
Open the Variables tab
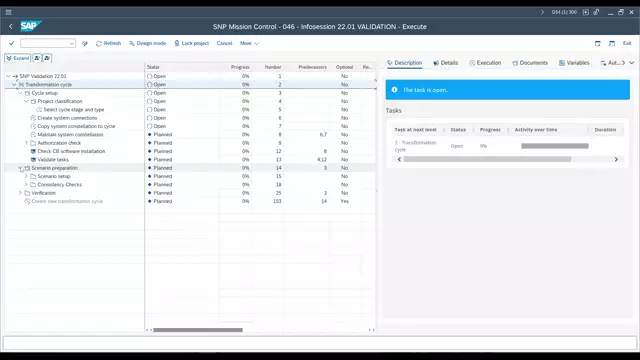click(x=574, y=63)
